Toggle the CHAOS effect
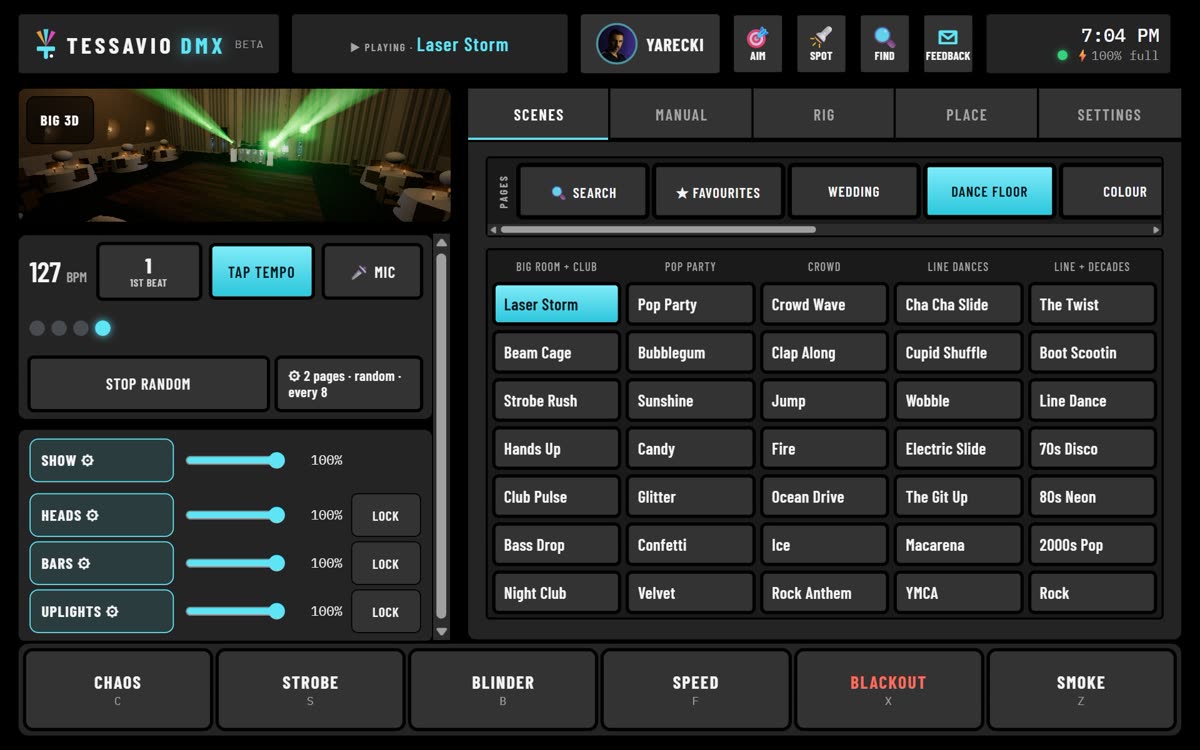Viewport: 1200px width, 750px height. [118, 690]
